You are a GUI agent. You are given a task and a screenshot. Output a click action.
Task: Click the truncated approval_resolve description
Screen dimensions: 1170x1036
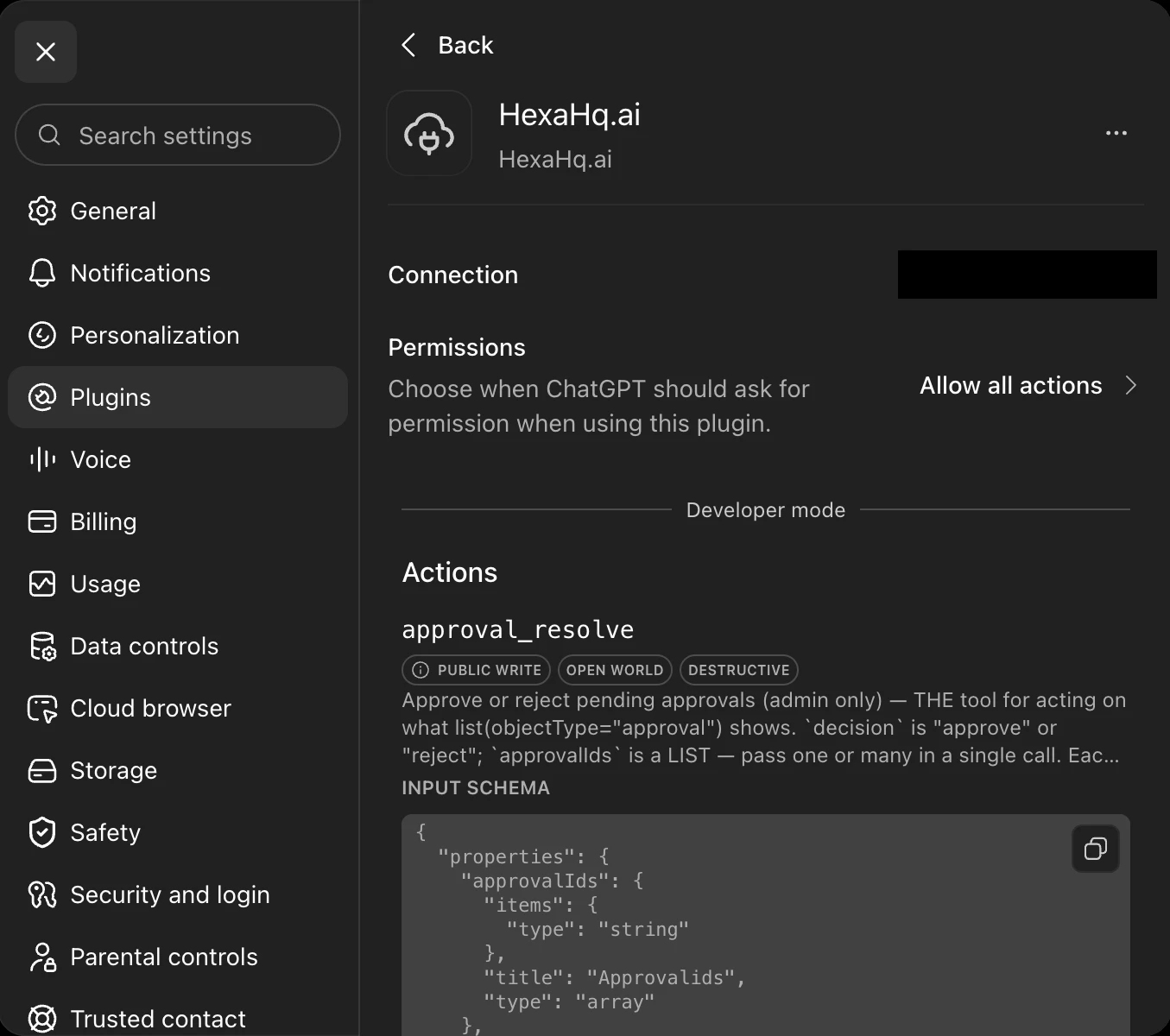tap(765, 728)
